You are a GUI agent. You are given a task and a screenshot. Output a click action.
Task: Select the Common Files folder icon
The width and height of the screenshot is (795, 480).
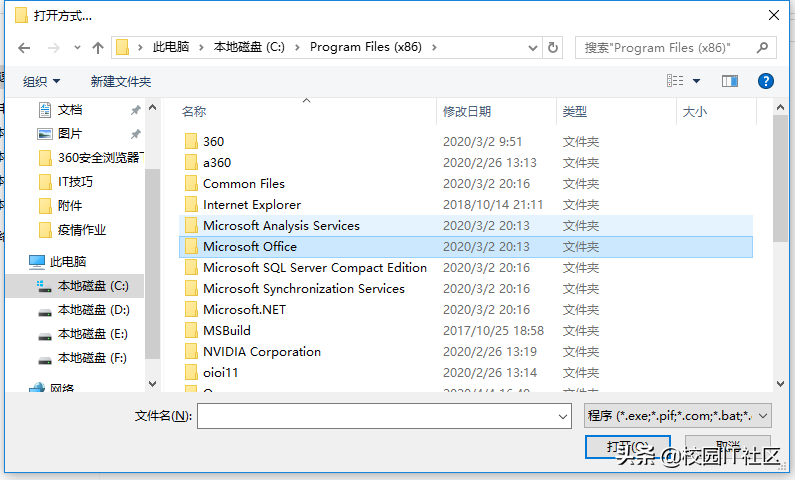(x=191, y=183)
